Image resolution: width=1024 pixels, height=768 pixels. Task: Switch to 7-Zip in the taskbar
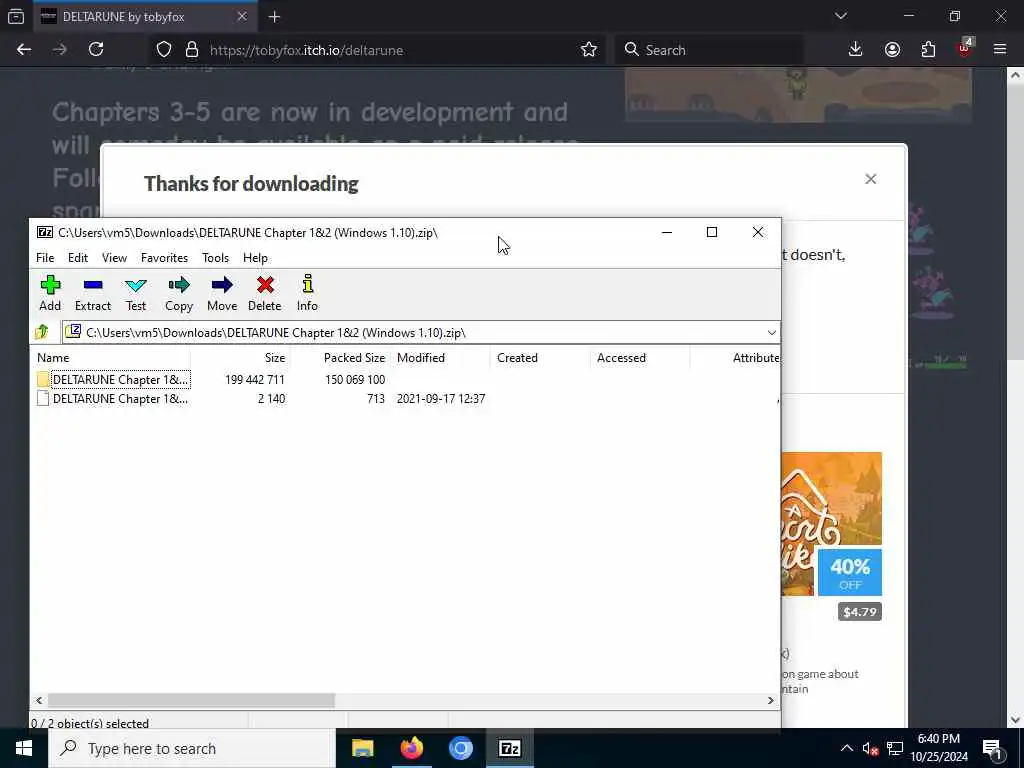[509, 748]
